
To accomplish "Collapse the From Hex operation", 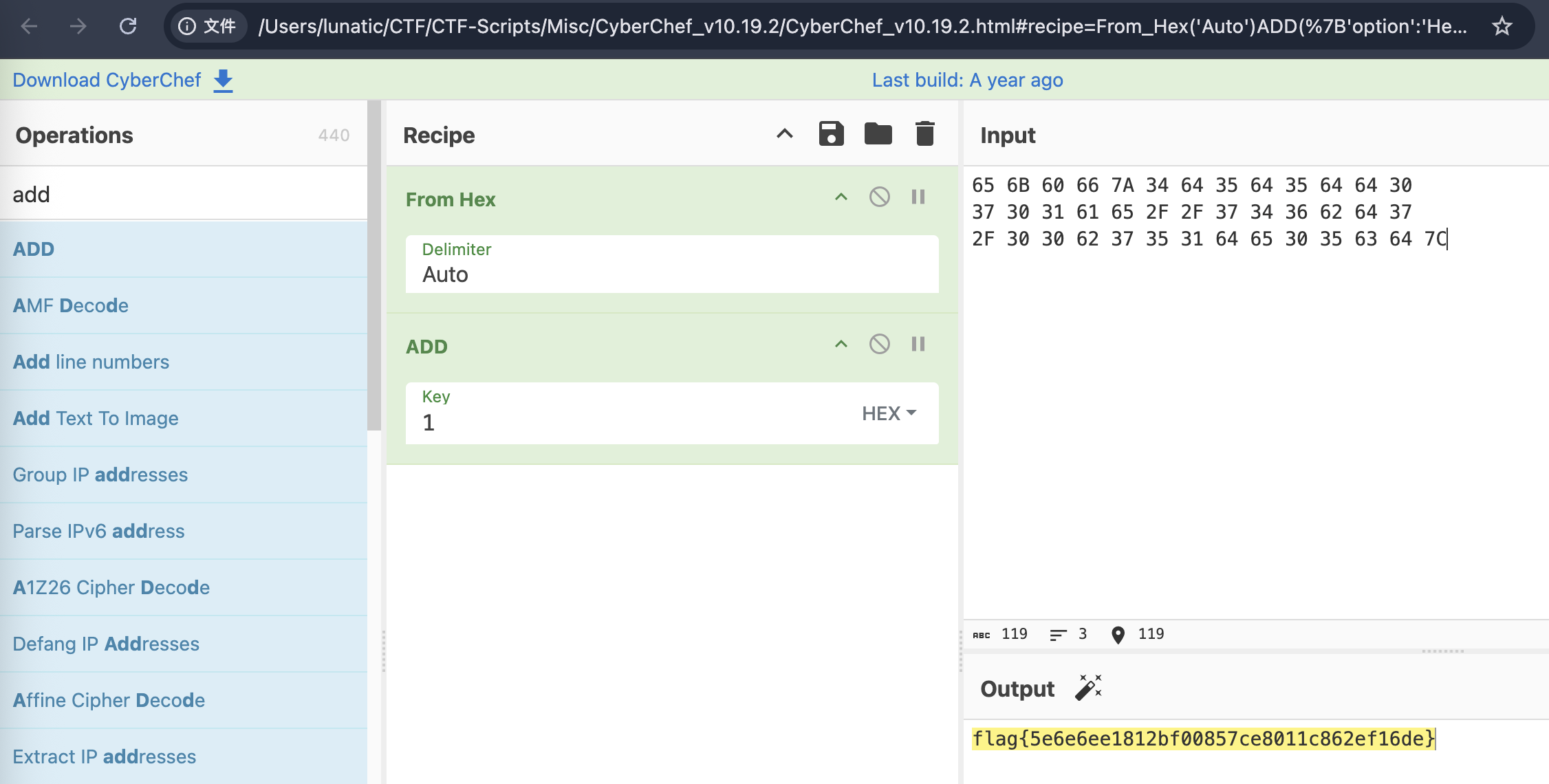I will coord(841,197).
